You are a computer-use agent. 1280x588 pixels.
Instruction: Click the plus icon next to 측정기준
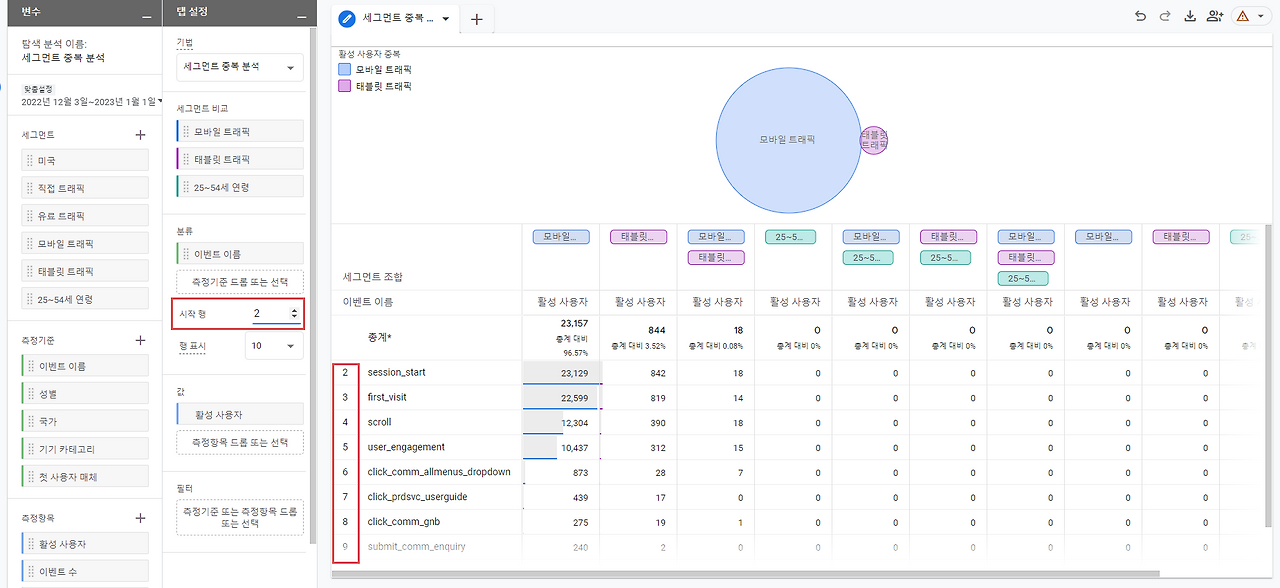click(x=140, y=340)
